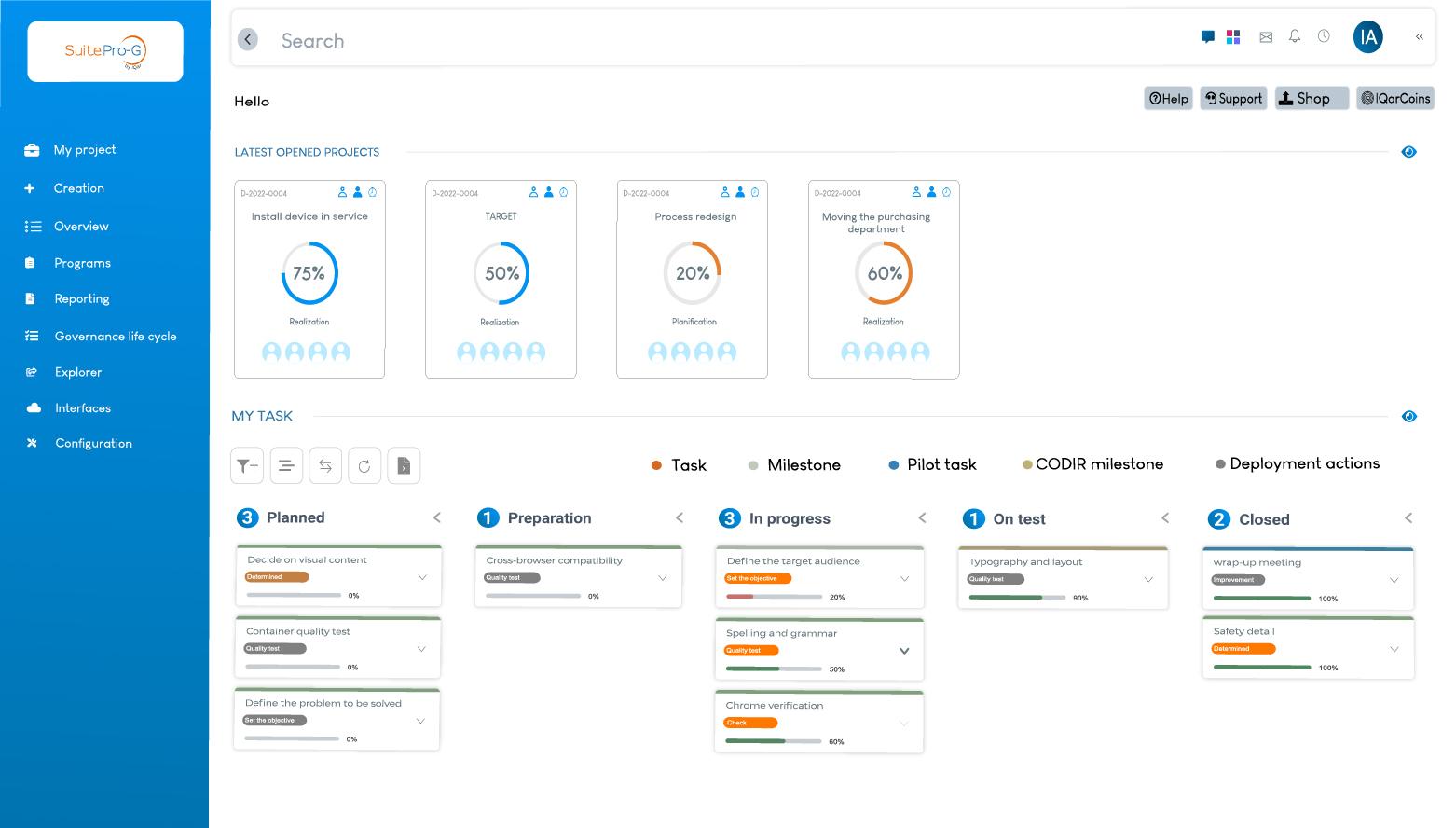Click the 75% progress ring
This screenshot has height=828, width=1456.
point(309,273)
